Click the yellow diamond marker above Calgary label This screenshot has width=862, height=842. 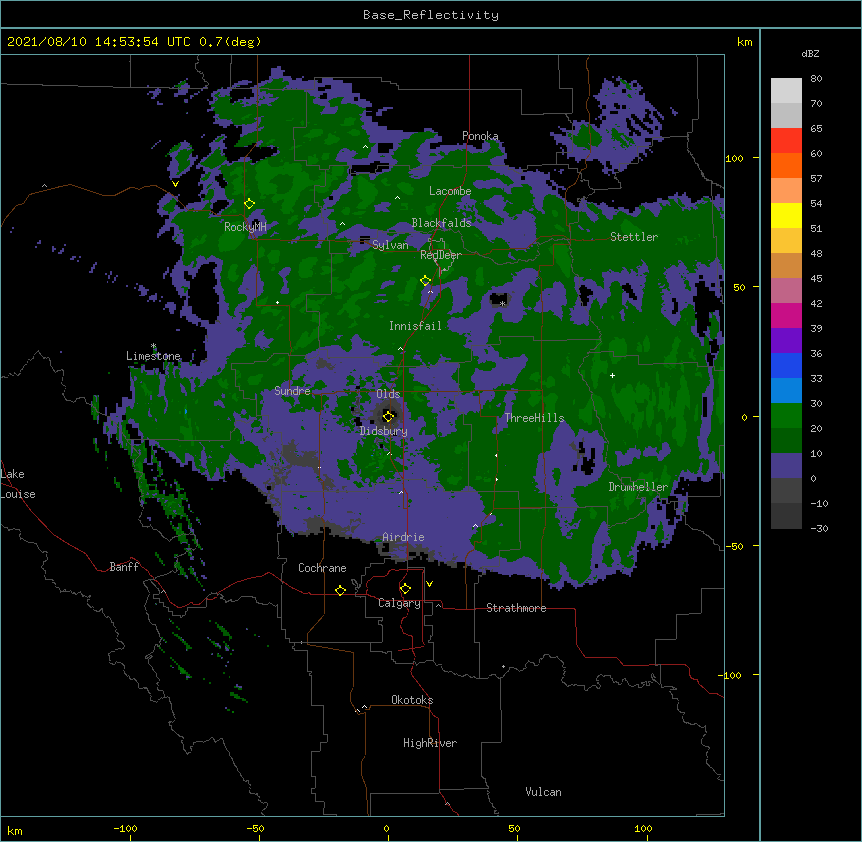[x=405, y=589]
